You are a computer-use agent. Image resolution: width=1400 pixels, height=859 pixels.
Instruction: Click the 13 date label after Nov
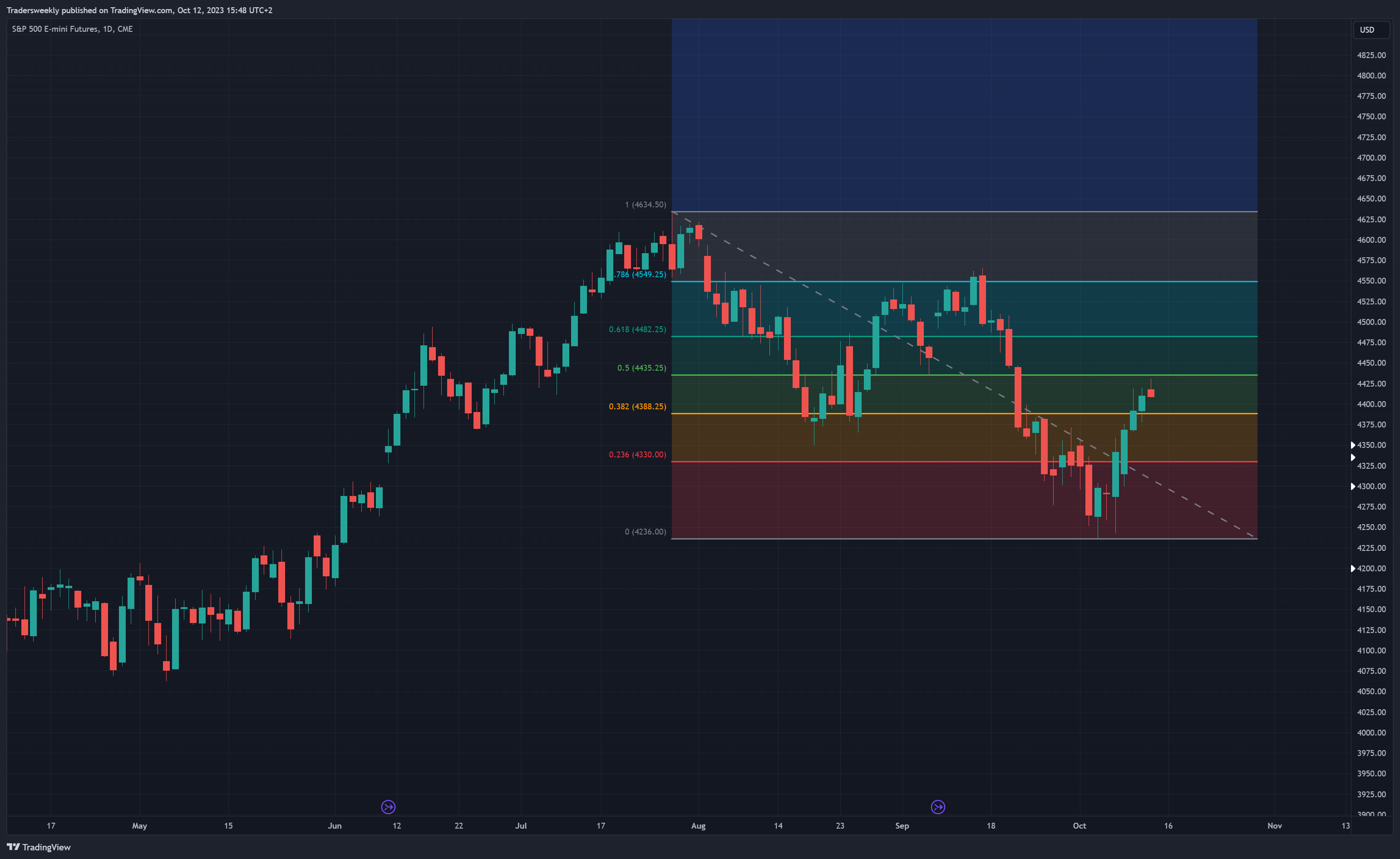point(1346,826)
